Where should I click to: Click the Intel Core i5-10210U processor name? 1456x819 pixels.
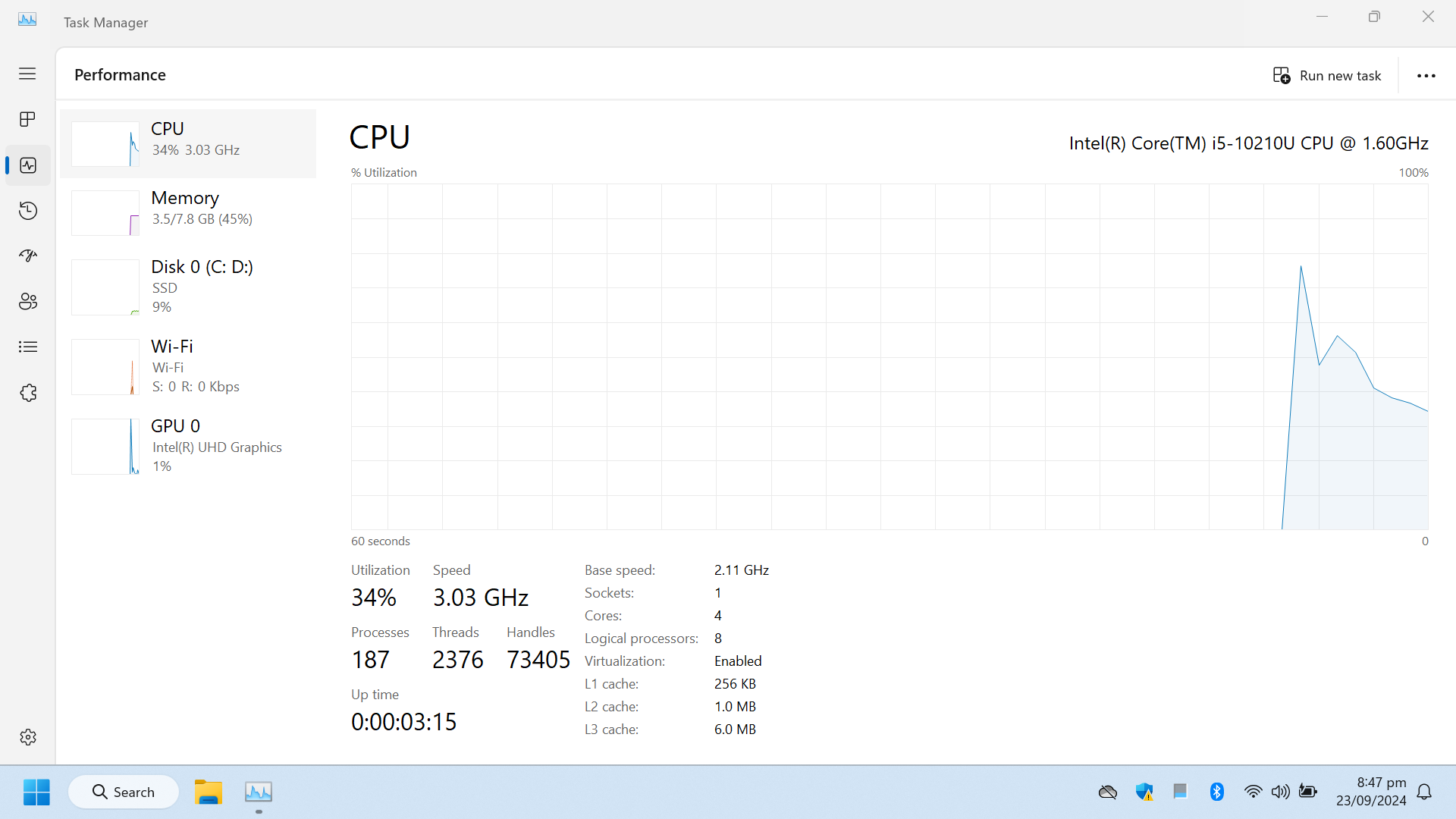1248,143
